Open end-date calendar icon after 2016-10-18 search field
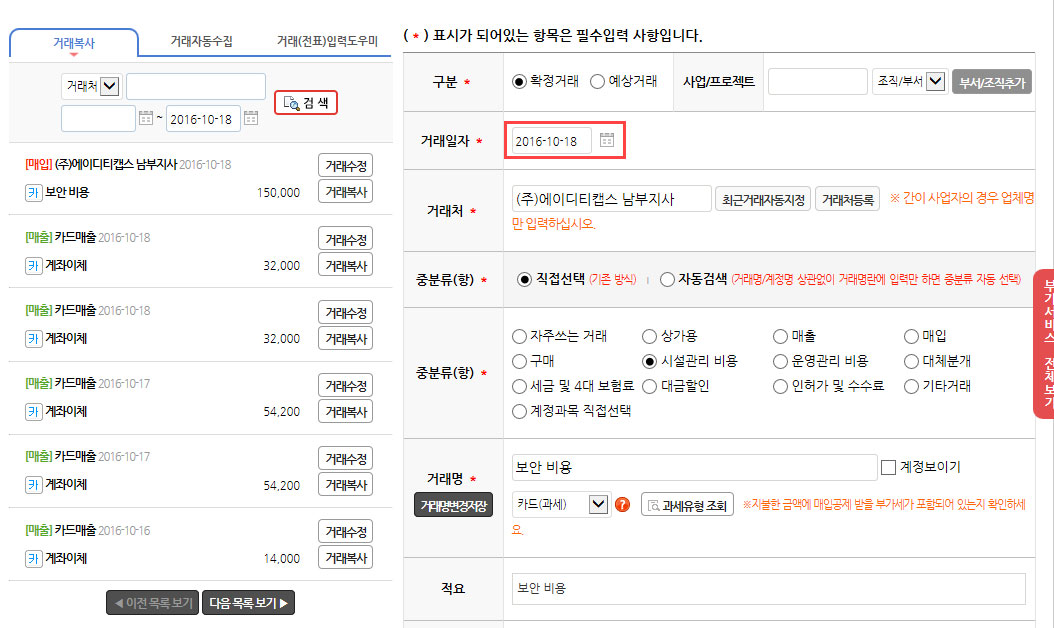Screen dimensions: 1054x628 tap(251, 118)
